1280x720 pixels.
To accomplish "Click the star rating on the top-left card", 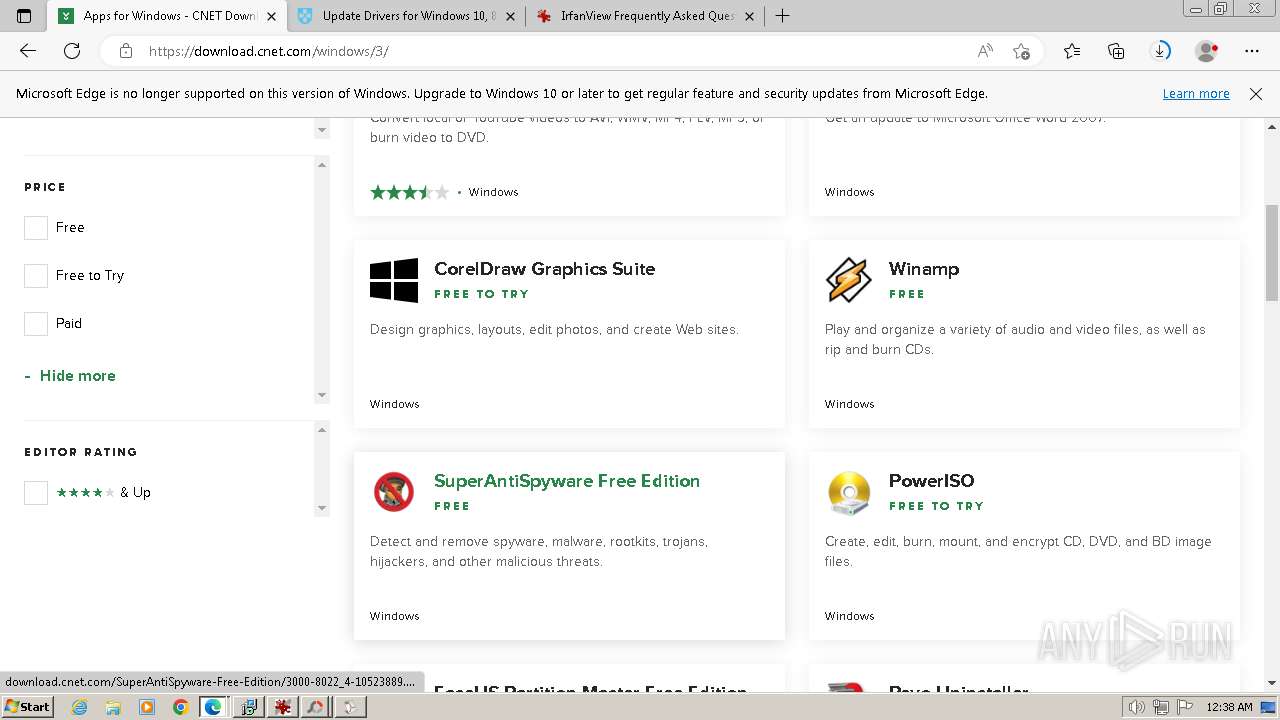I will tap(409, 192).
